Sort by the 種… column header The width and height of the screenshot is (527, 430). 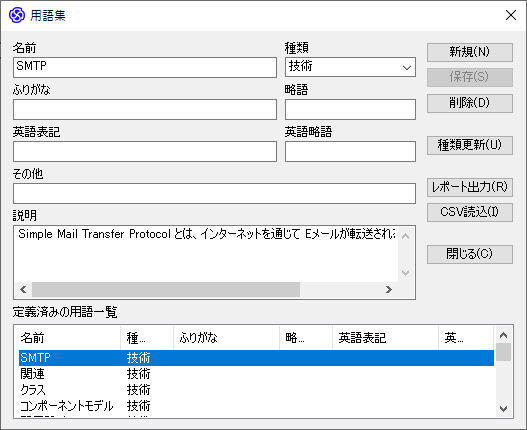pos(147,338)
